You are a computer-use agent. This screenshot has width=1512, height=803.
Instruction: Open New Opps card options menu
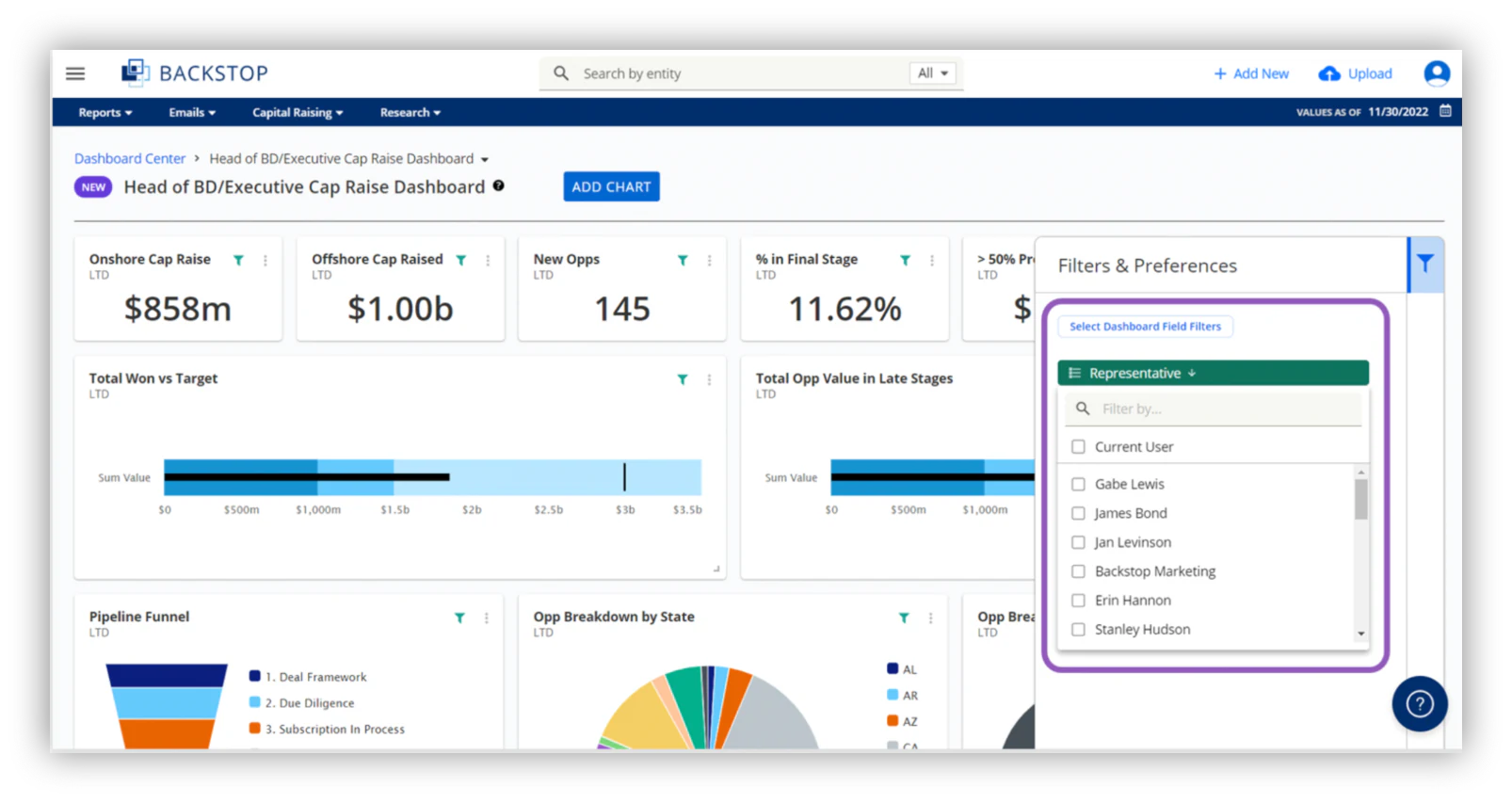point(709,260)
